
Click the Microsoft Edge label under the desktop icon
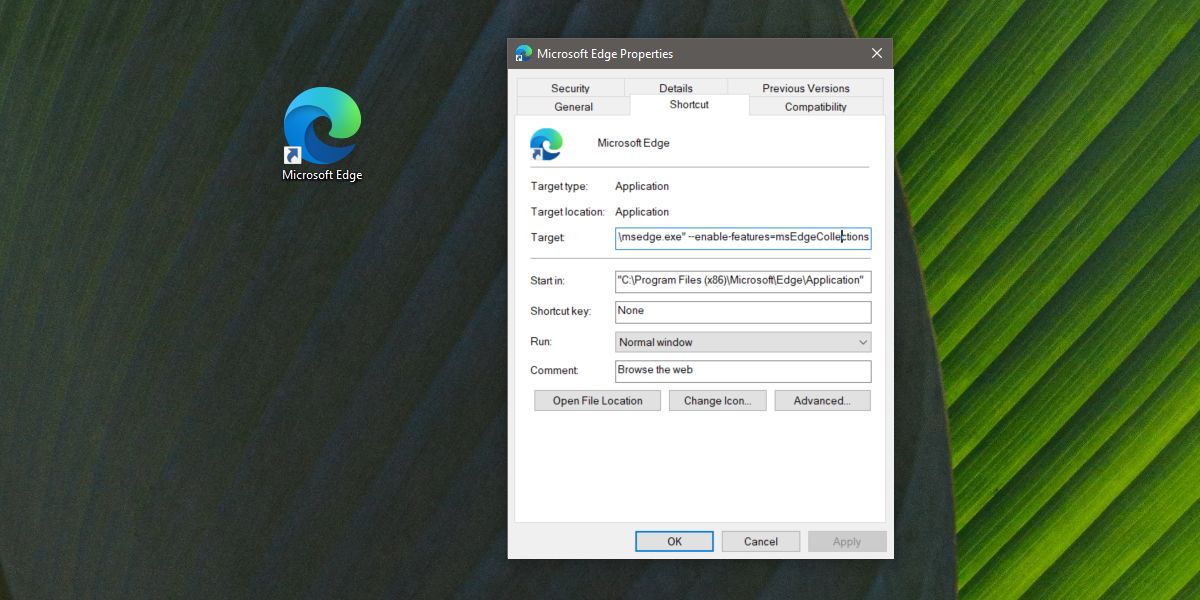click(322, 175)
